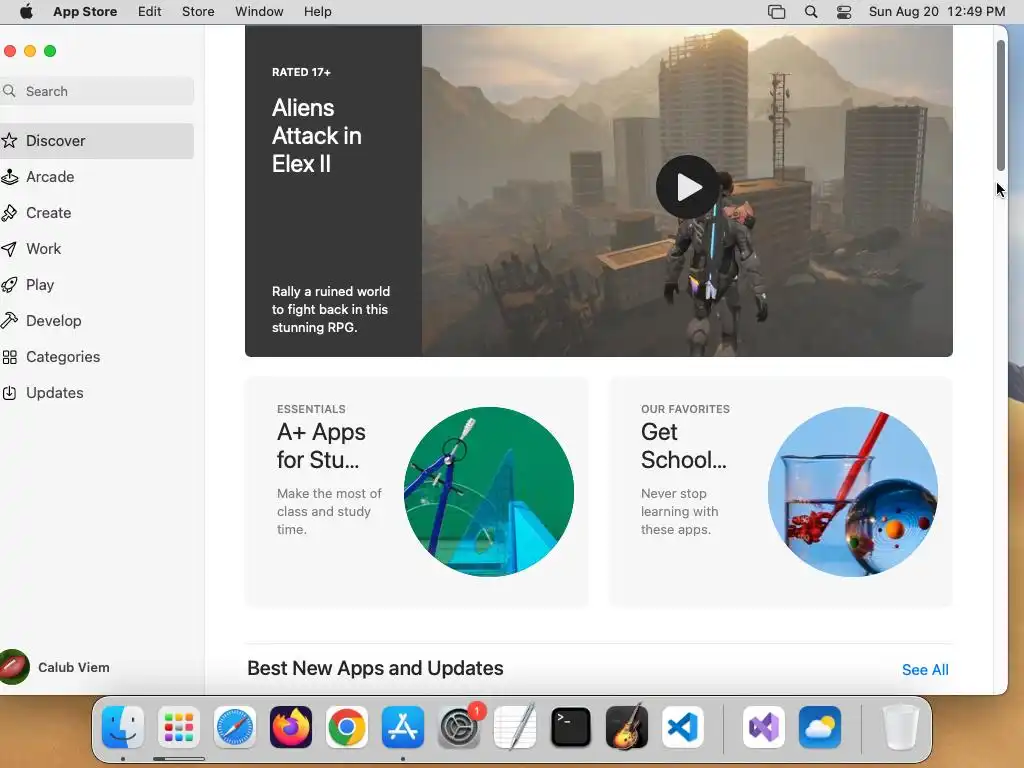Open the Apple menu
1024x768 pixels.
pos(26,11)
